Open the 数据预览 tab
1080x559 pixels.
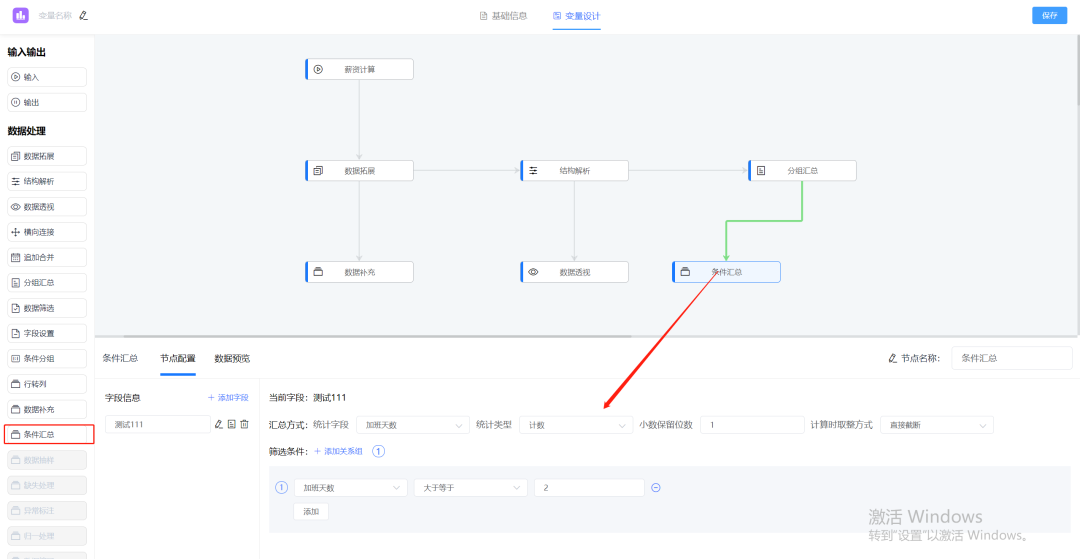coord(232,358)
